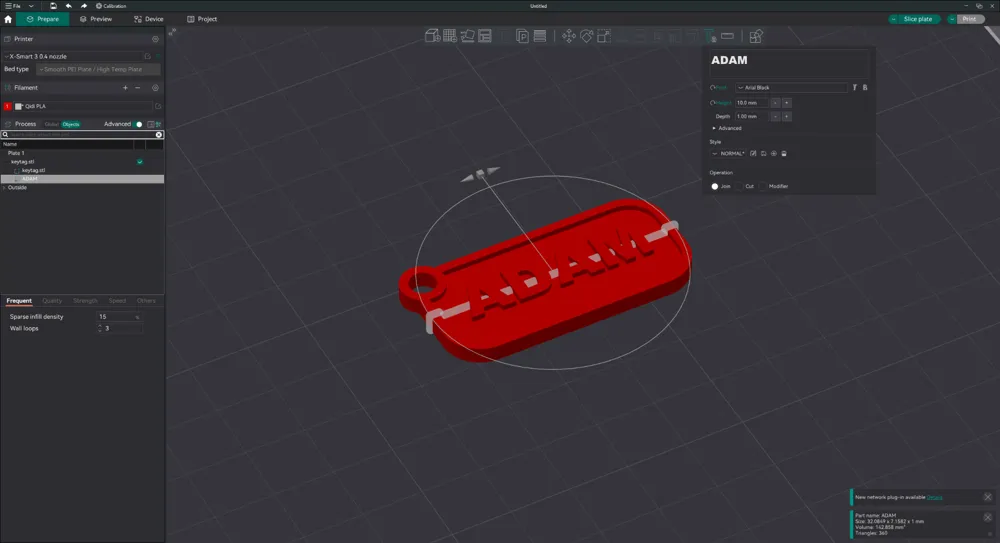This screenshot has height=543, width=1000.
Task: Click the Print button
Action: point(970,19)
